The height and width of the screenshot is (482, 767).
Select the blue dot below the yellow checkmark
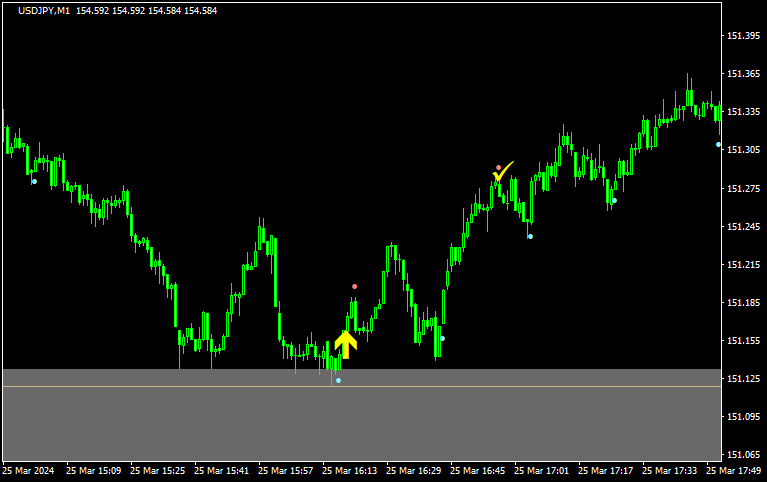[530, 236]
